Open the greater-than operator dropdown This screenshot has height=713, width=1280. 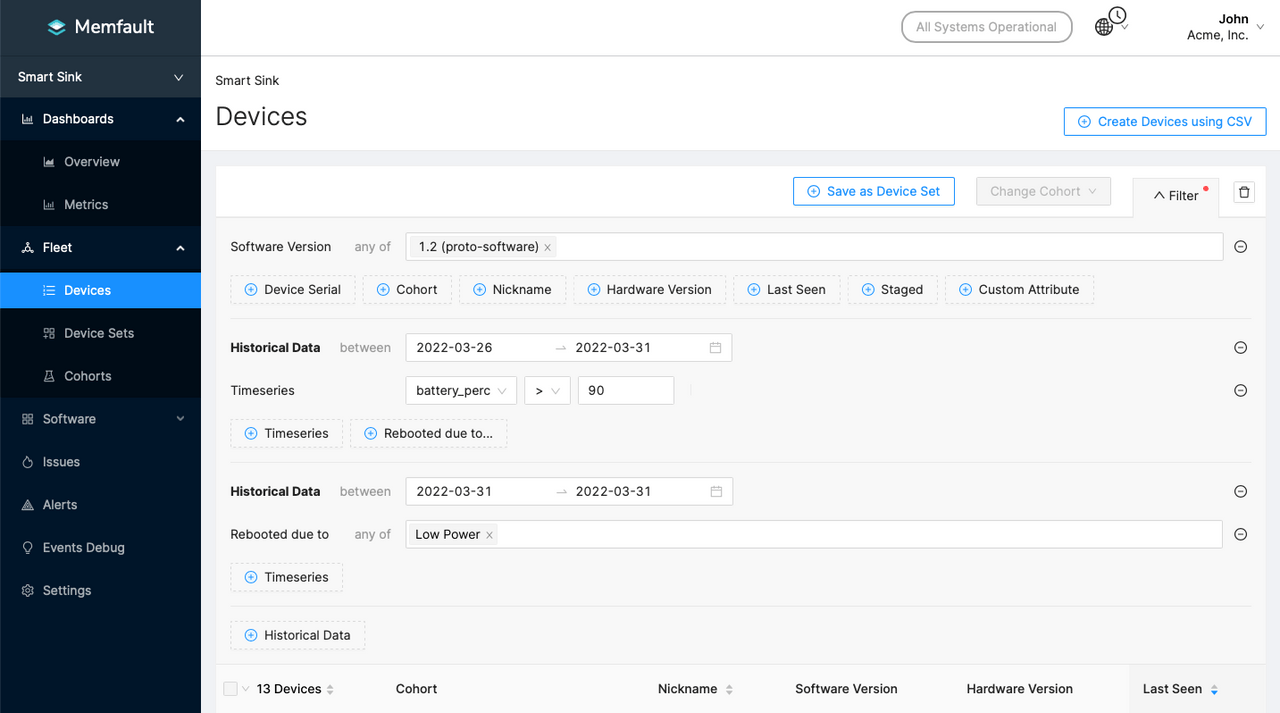point(547,391)
